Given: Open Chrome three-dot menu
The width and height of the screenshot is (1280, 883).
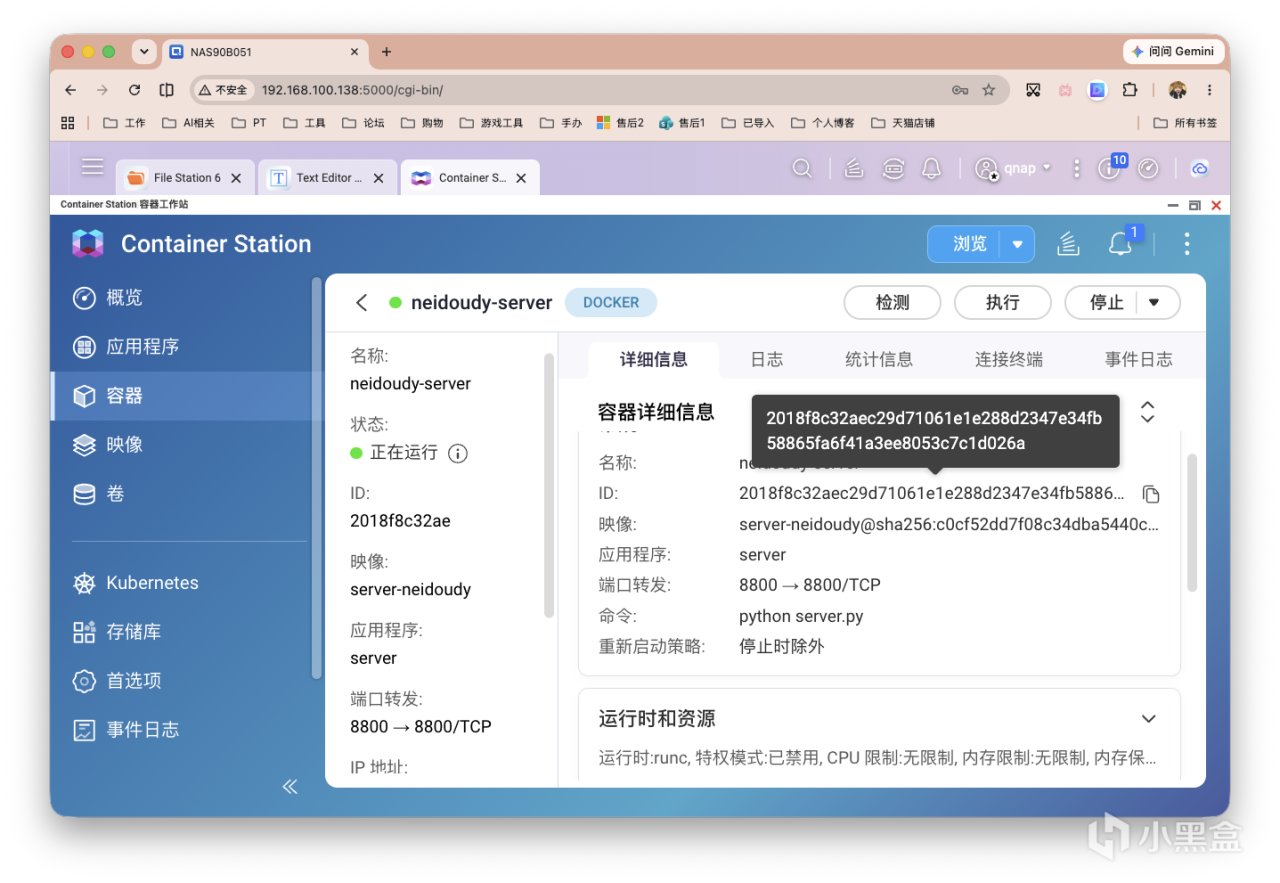Looking at the screenshot, I should click(1210, 90).
